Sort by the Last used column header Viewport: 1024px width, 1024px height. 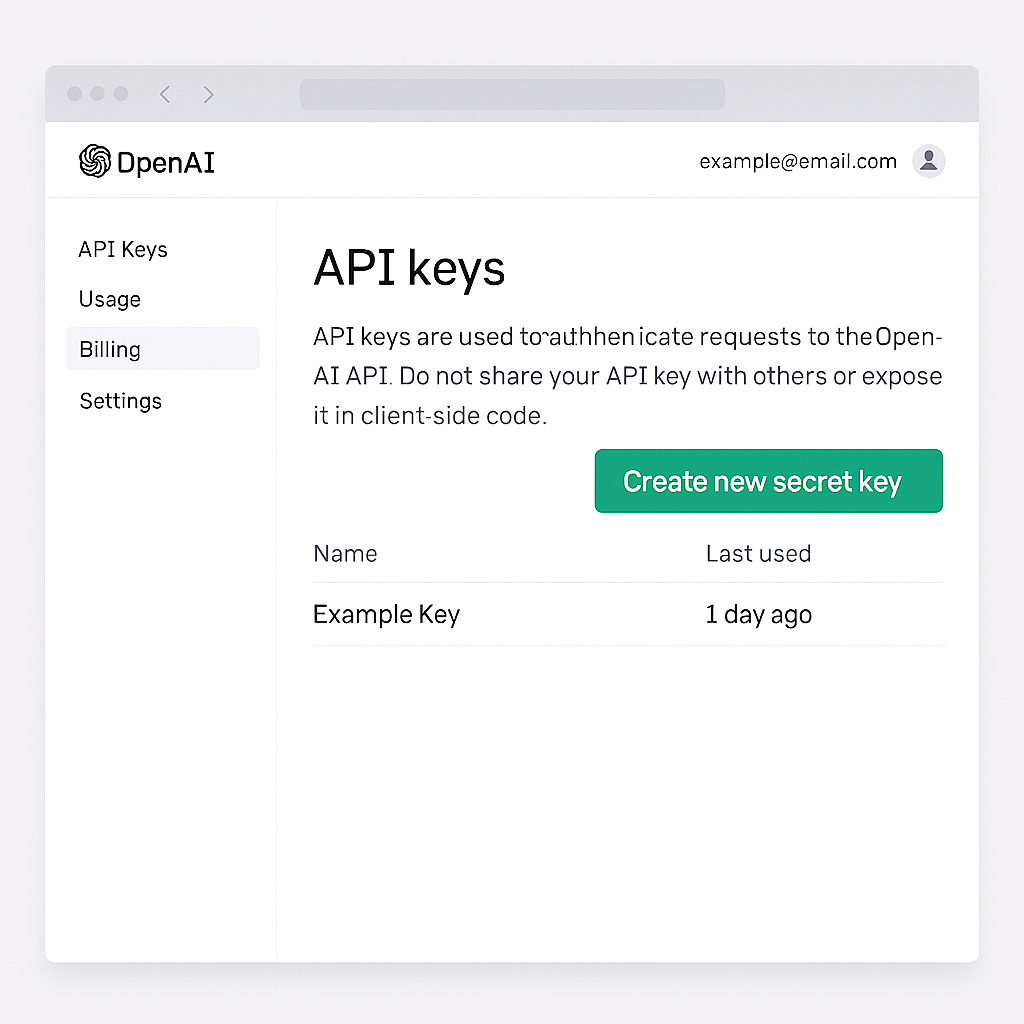[x=758, y=553]
